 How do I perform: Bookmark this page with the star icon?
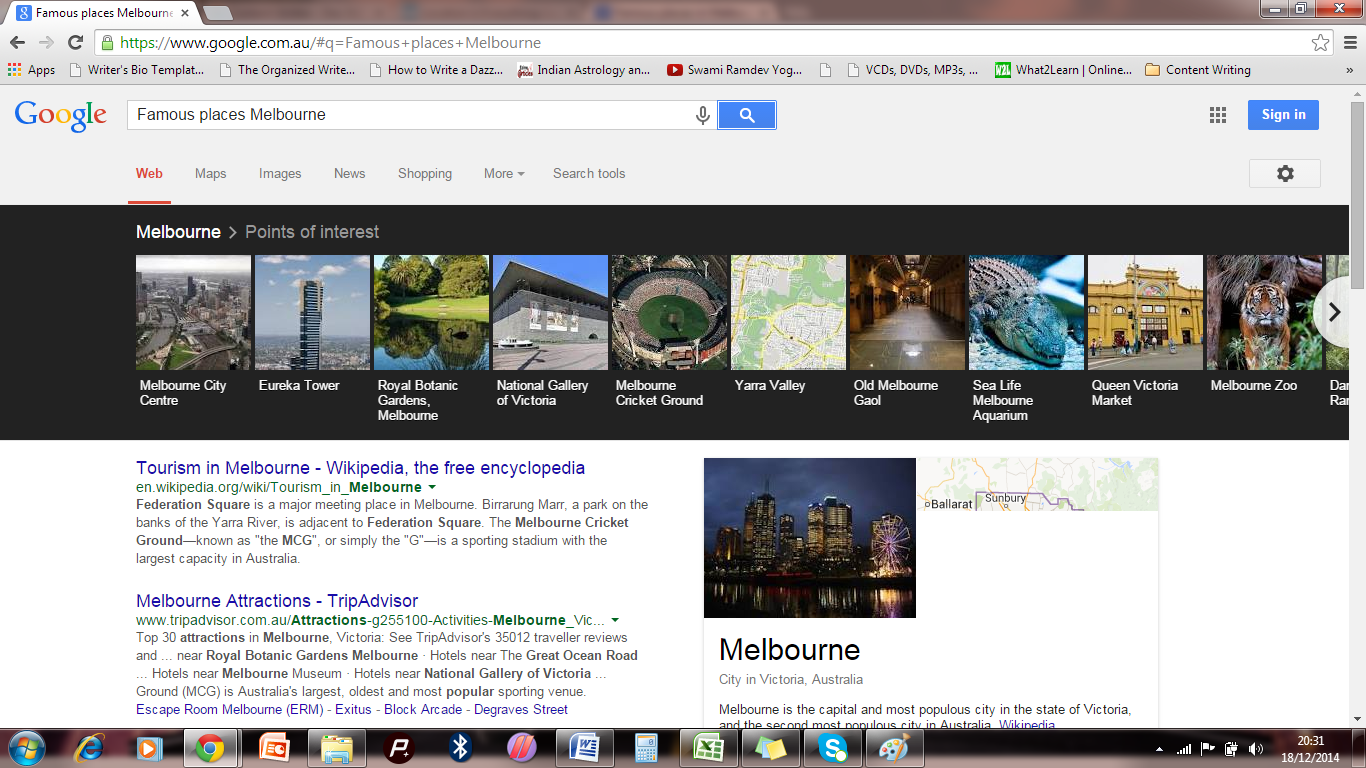pos(1321,43)
